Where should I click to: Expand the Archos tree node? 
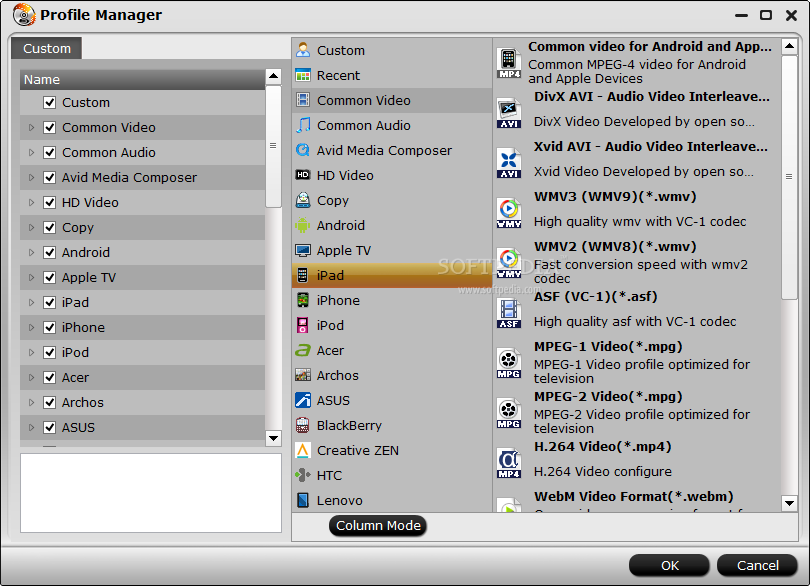[x=32, y=402]
